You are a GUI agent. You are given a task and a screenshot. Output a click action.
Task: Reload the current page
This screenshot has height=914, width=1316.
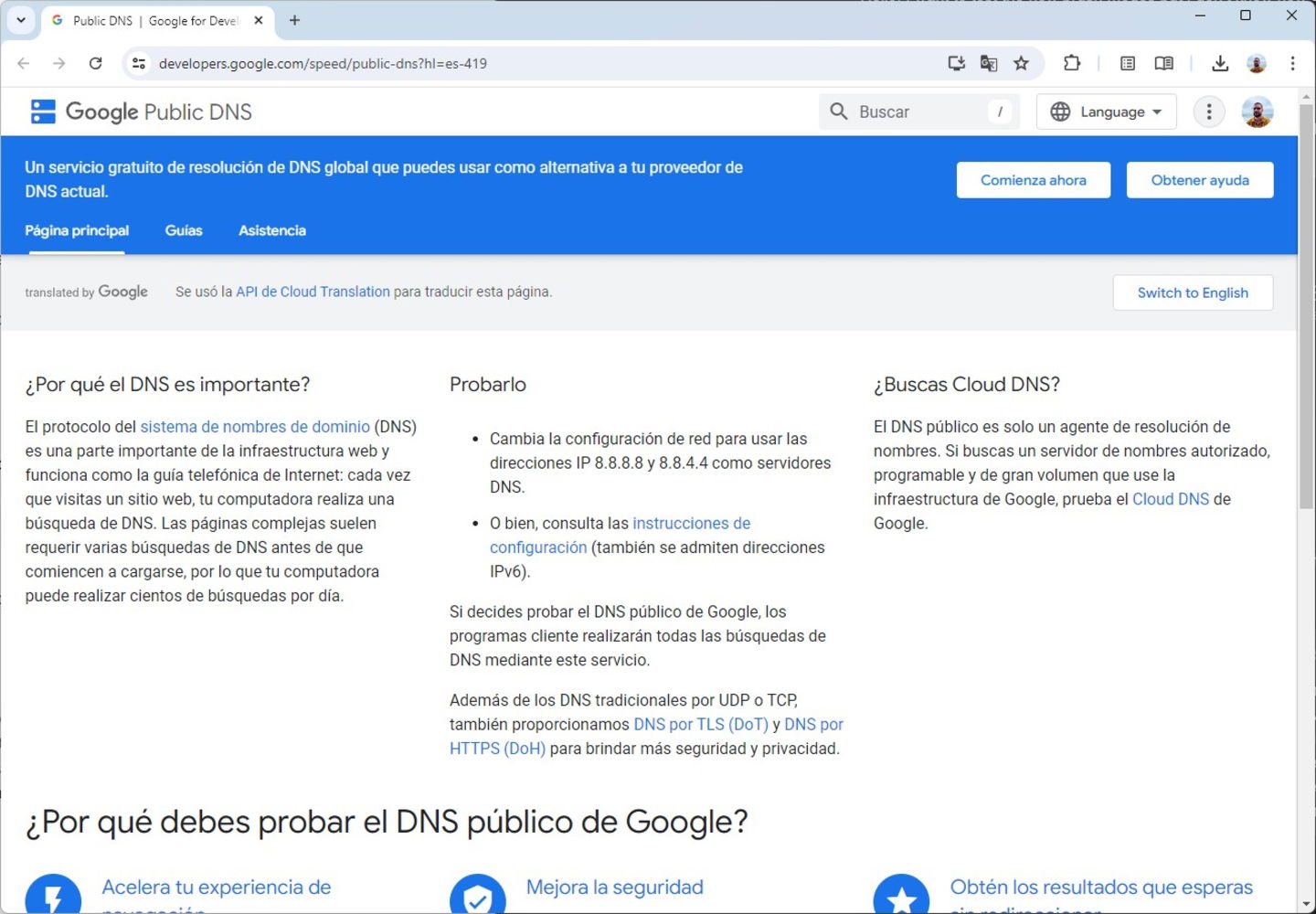click(95, 63)
